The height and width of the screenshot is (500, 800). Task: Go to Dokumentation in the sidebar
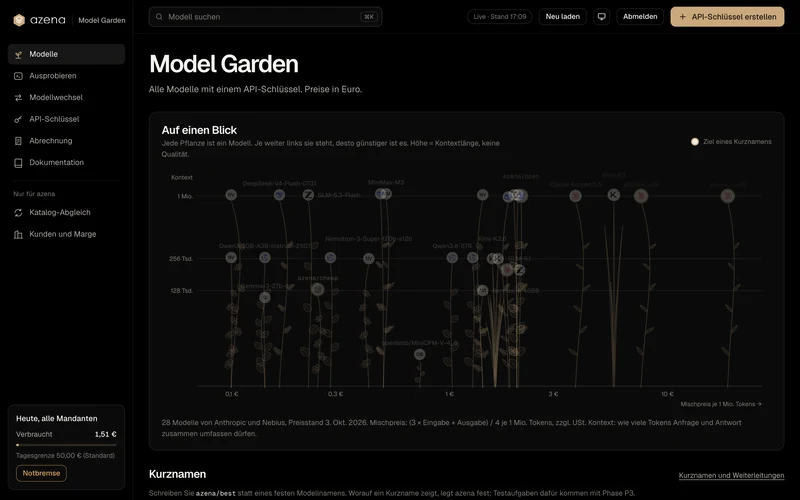66,162
